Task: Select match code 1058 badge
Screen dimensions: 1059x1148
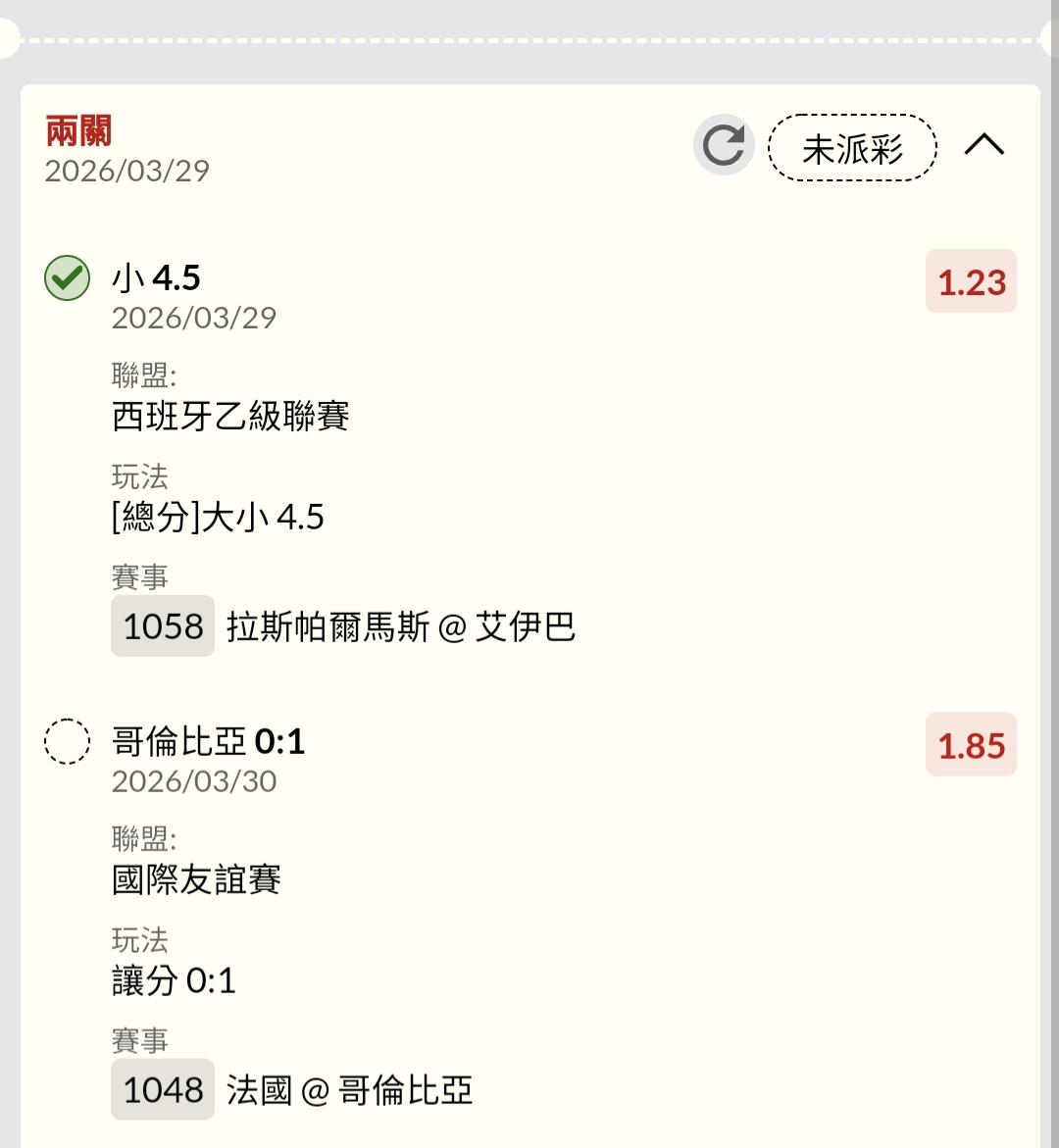Action: tap(163, 626)
